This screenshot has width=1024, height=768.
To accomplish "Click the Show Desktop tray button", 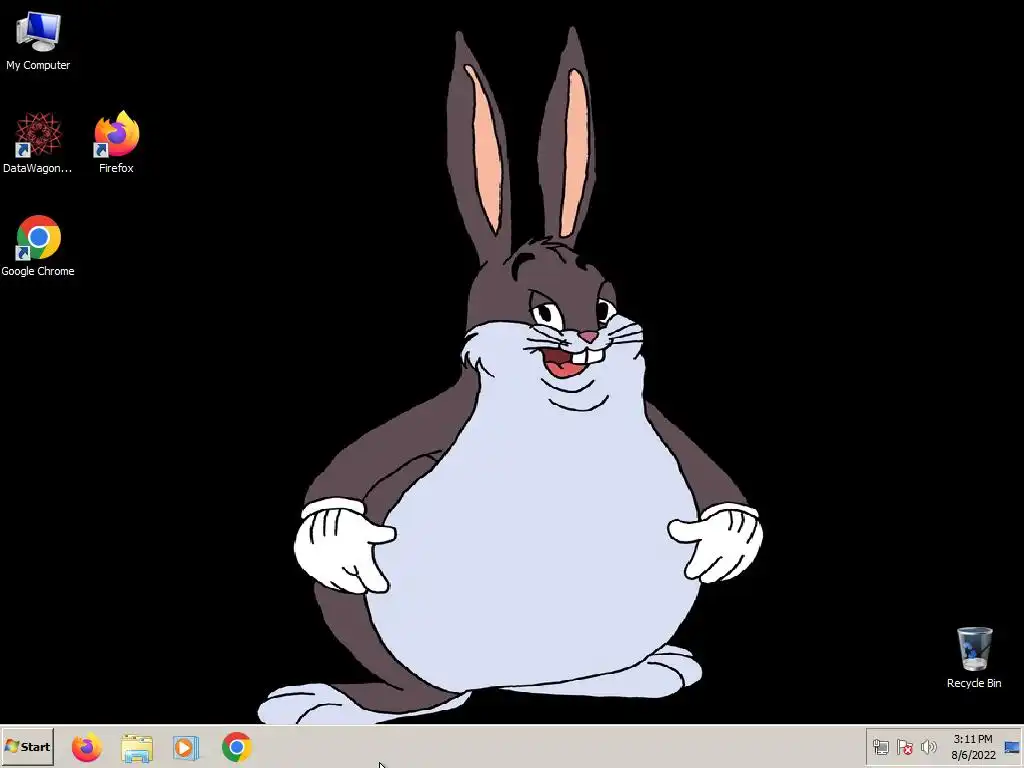I will [x=1012, y=747].
